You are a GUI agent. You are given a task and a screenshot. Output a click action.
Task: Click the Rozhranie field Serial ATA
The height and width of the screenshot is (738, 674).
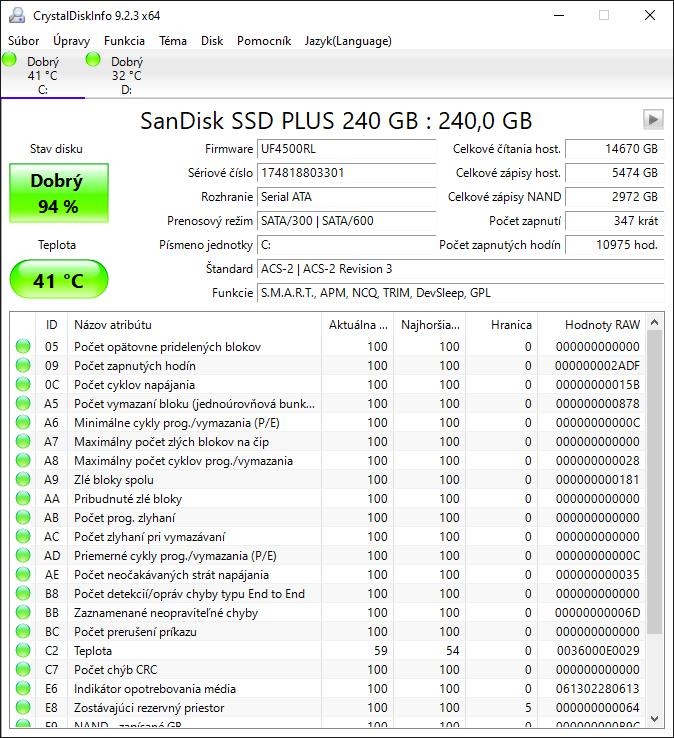[x=346, y=197]
